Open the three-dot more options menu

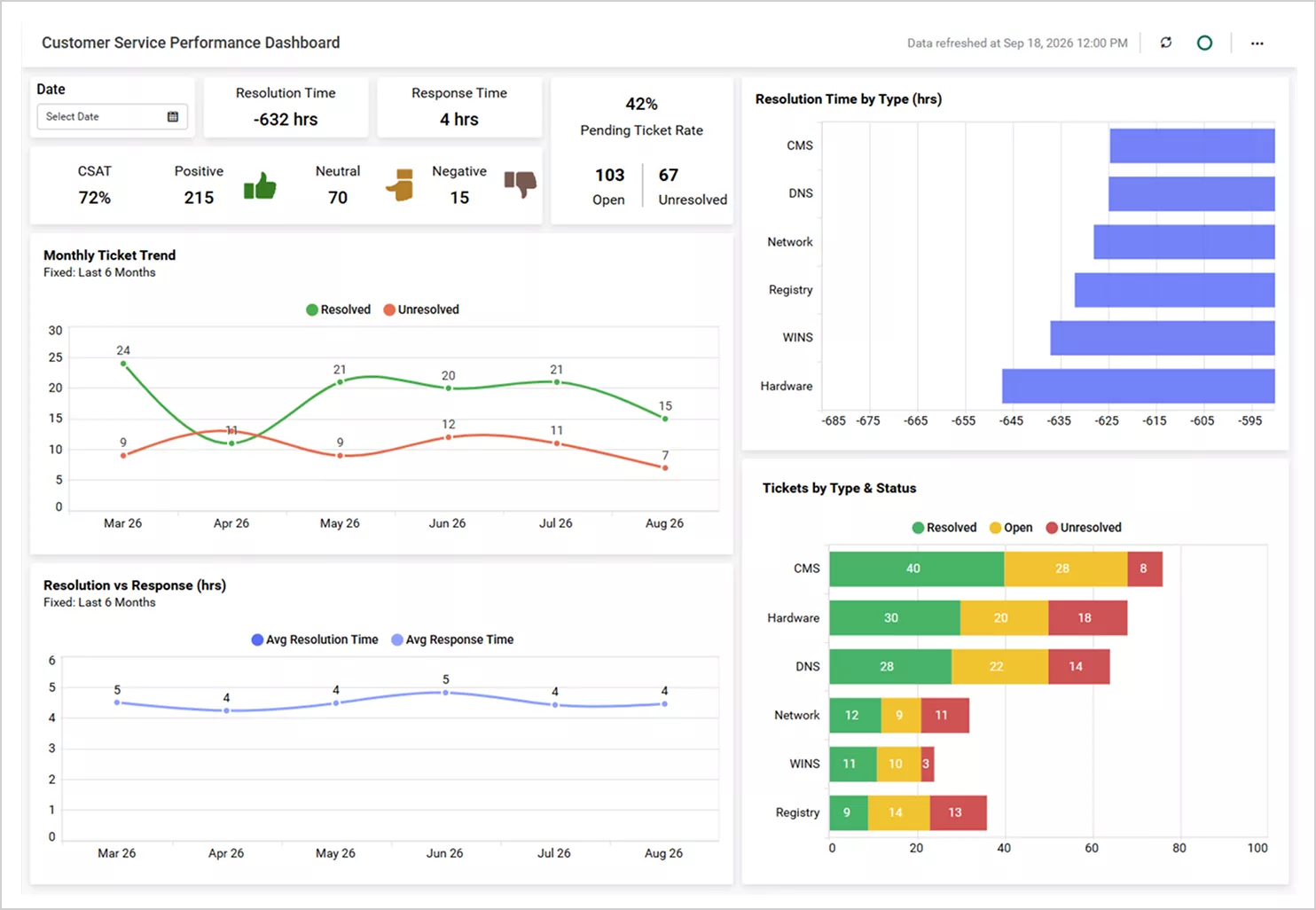(1257, 43)
